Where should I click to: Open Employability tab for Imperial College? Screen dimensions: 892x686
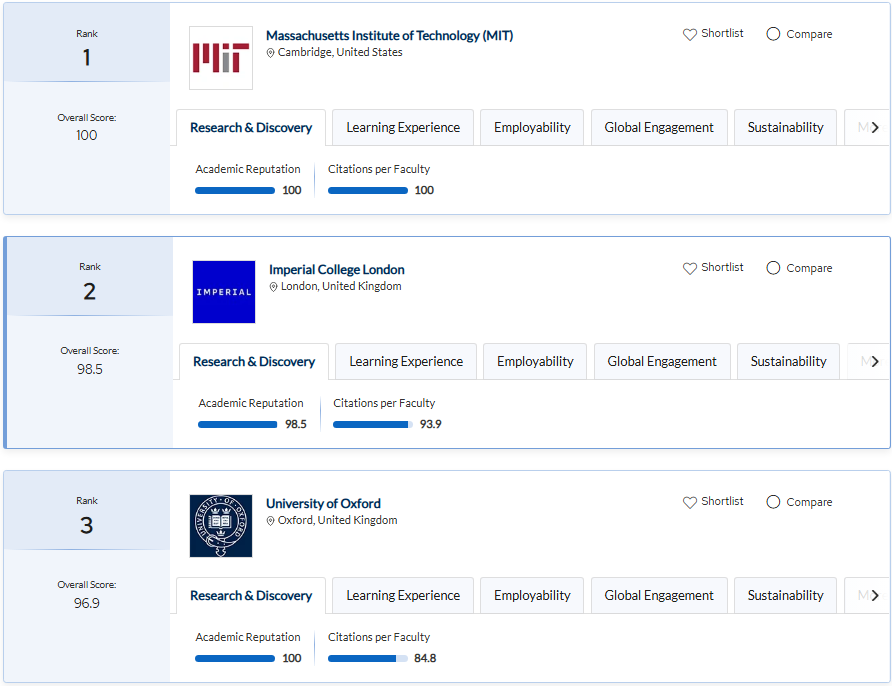[x=535, y=361]
